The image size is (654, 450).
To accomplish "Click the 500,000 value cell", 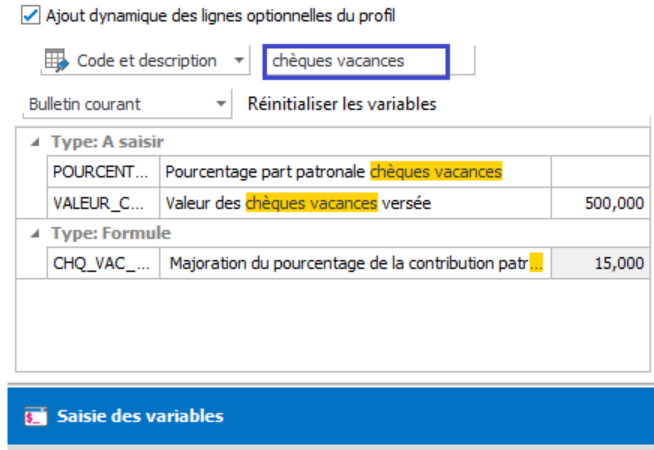I will (601, 203).
